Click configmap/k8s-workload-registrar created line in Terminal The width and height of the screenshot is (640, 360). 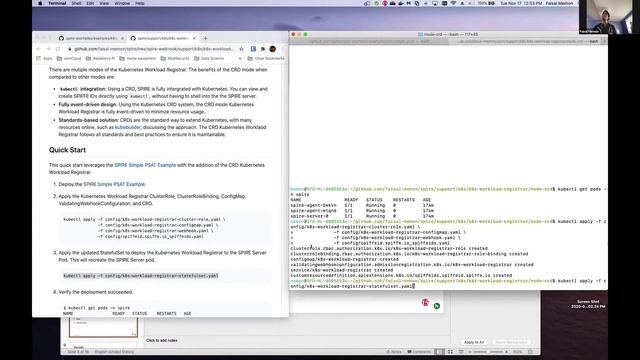click(x=344, y=259)
